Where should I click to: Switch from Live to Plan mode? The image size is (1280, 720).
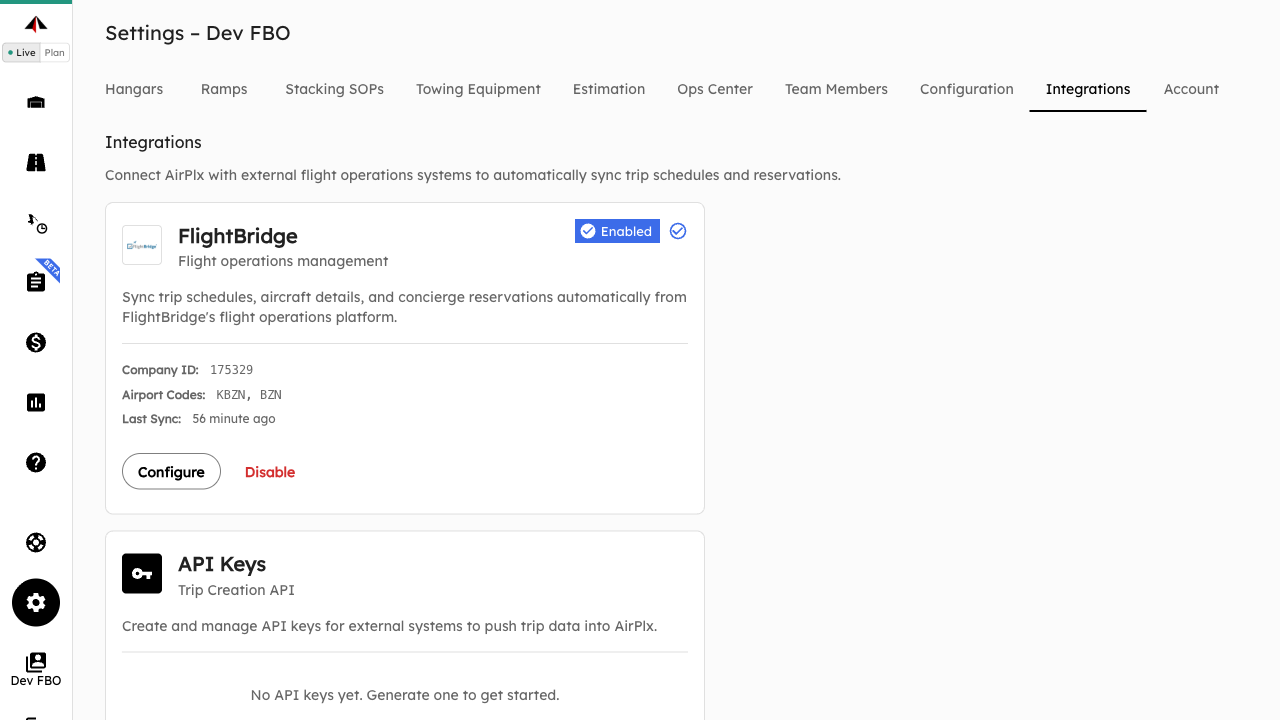pos(54,52)
